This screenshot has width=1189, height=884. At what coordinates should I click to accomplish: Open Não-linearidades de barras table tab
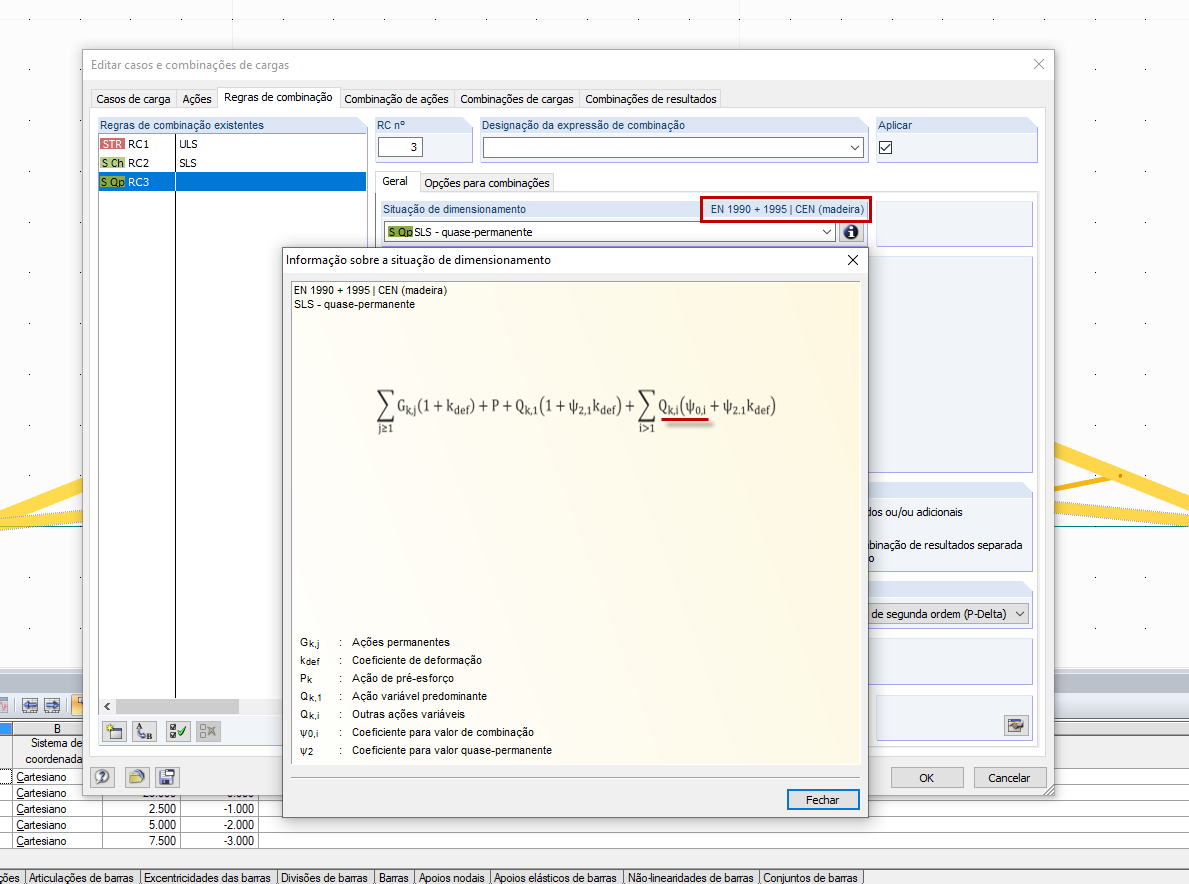(x=691, y=877)
